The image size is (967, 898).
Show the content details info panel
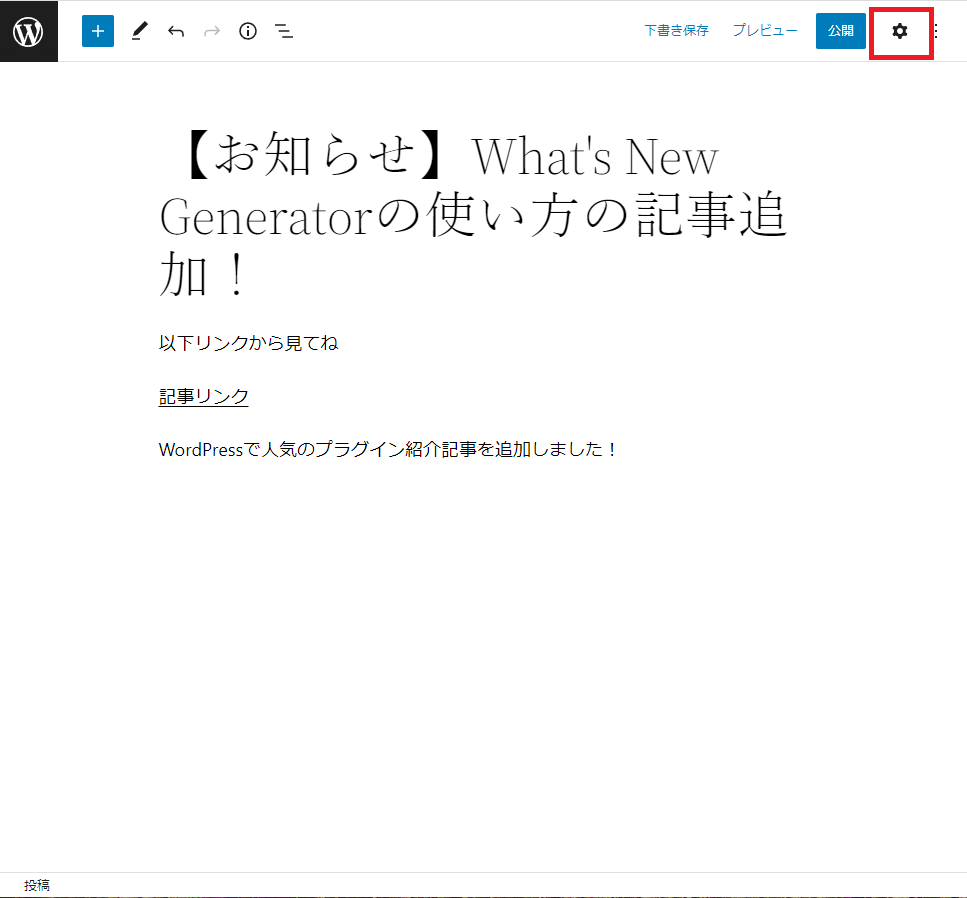pos(248,31)
